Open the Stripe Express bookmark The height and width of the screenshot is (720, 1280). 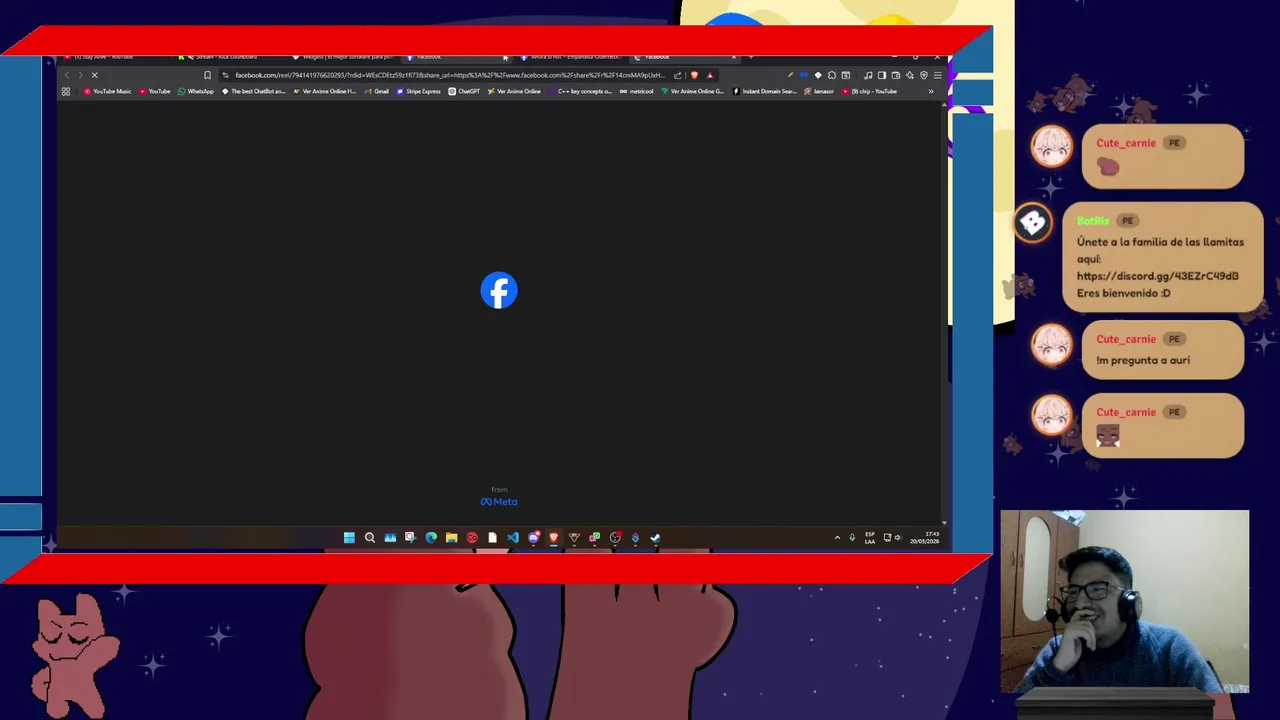pos(419,91)
